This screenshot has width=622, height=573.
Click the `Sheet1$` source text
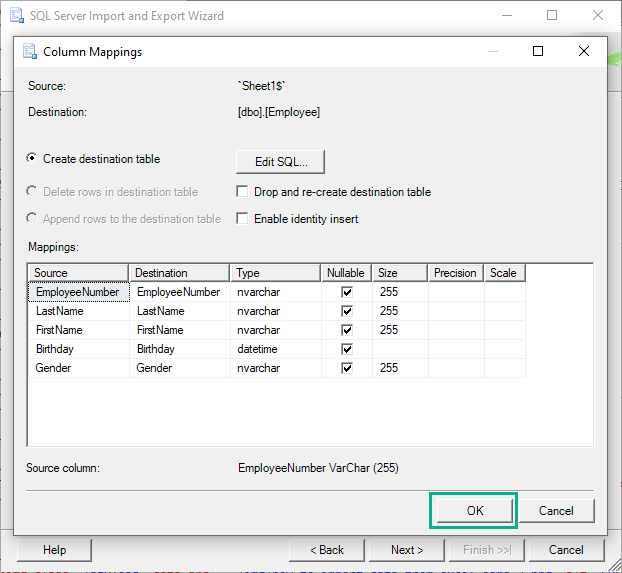click(x=262, y=86)
